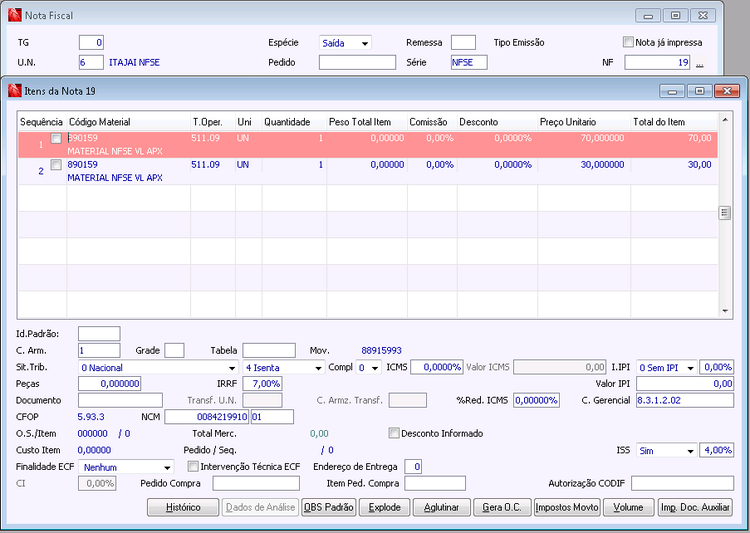Click the Imp. Doc. Auxiliar button
Image resolution: width=750 pixels, height=533 pixels.
coord(694,507)
